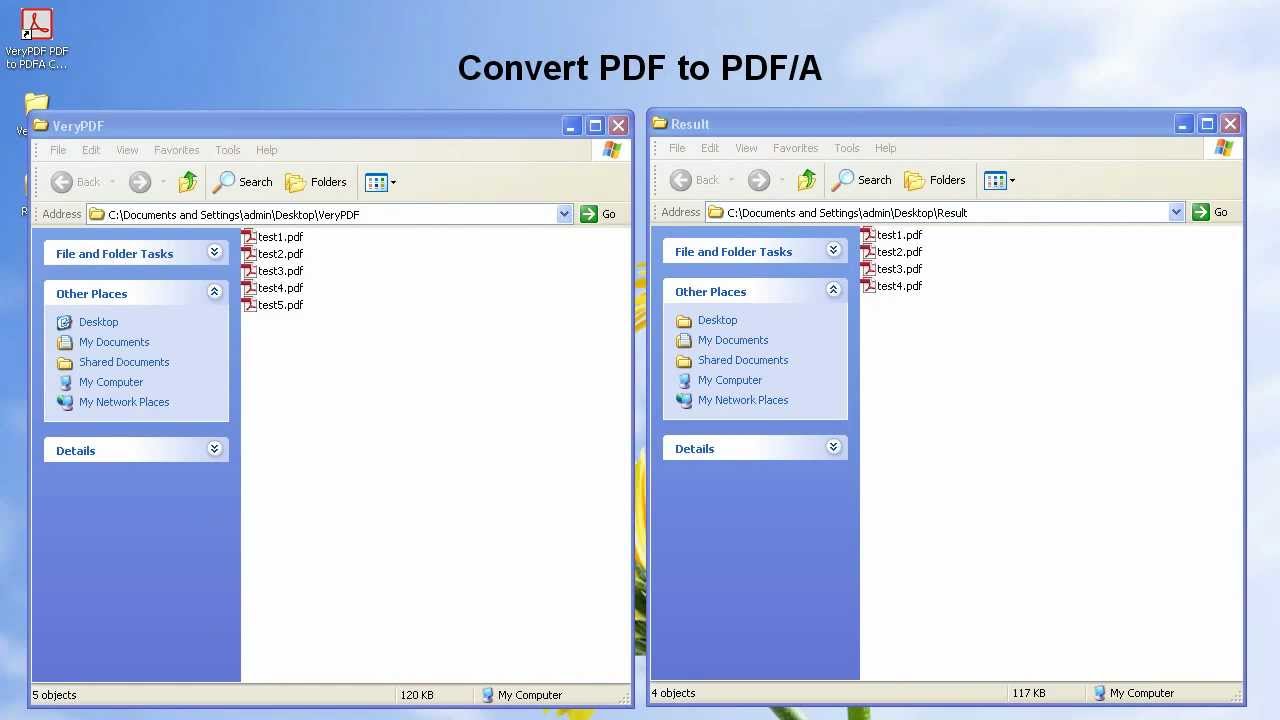1280x720 pixels.
Task: Open Favorites menu in VeryPDF window
Action: pyautogui.click(x=177, y=150)
